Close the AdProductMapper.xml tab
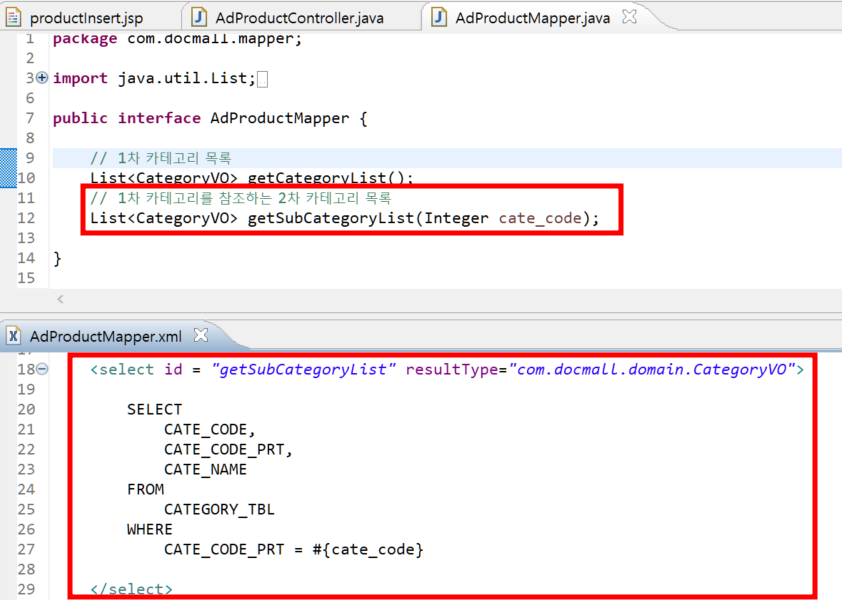This screenshot has height=600, width=842. pyautogui.click(x=201, y=335)
